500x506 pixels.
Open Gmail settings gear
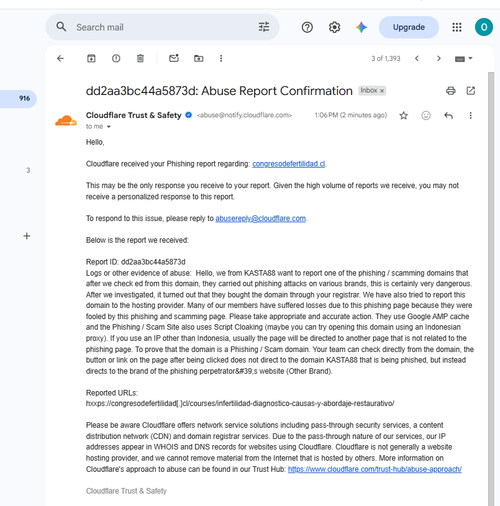pos(334,27)
